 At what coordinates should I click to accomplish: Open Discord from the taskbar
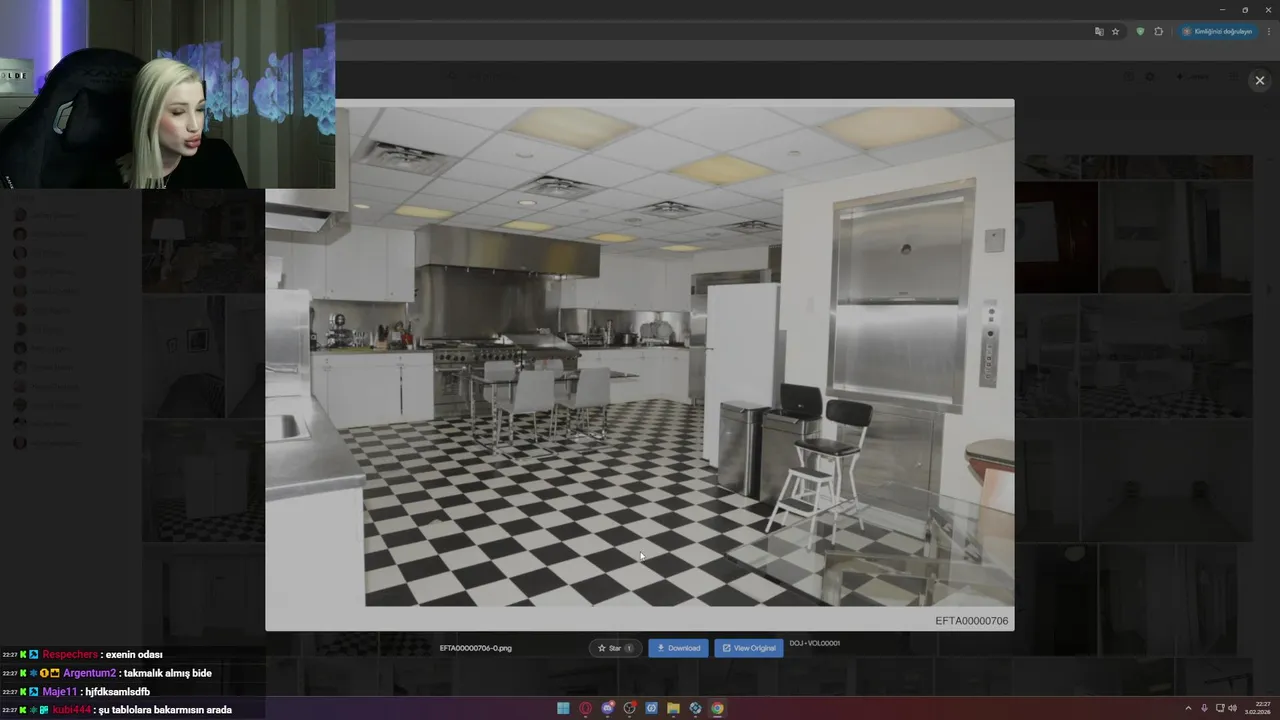(607, 708)
